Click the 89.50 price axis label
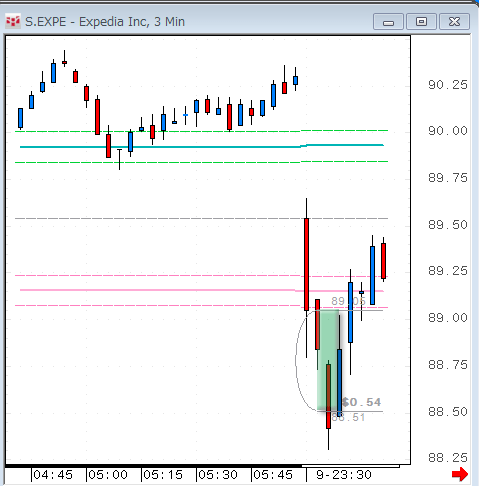 point(448,225)
